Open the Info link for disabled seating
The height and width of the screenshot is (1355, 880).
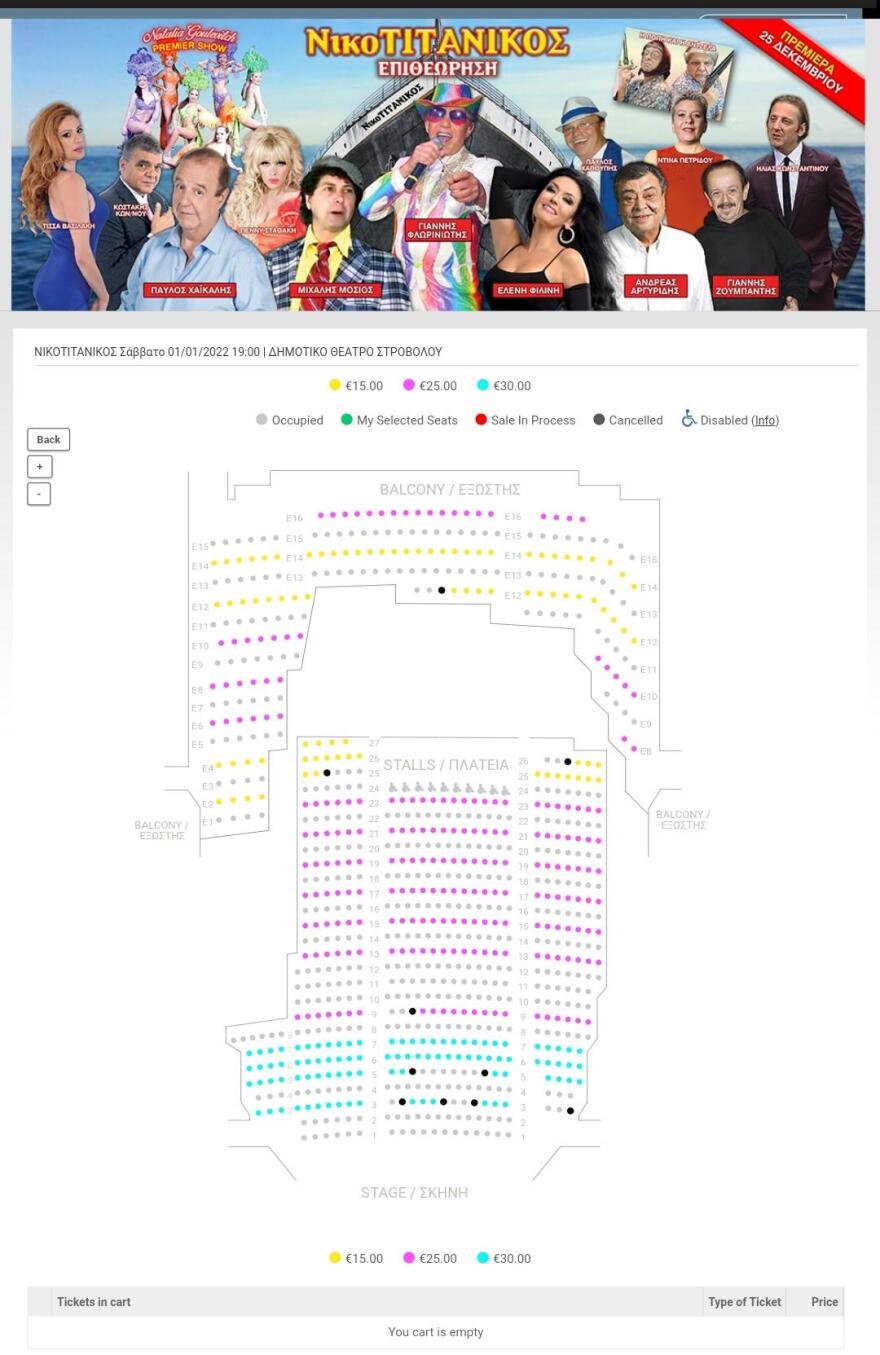765,420
